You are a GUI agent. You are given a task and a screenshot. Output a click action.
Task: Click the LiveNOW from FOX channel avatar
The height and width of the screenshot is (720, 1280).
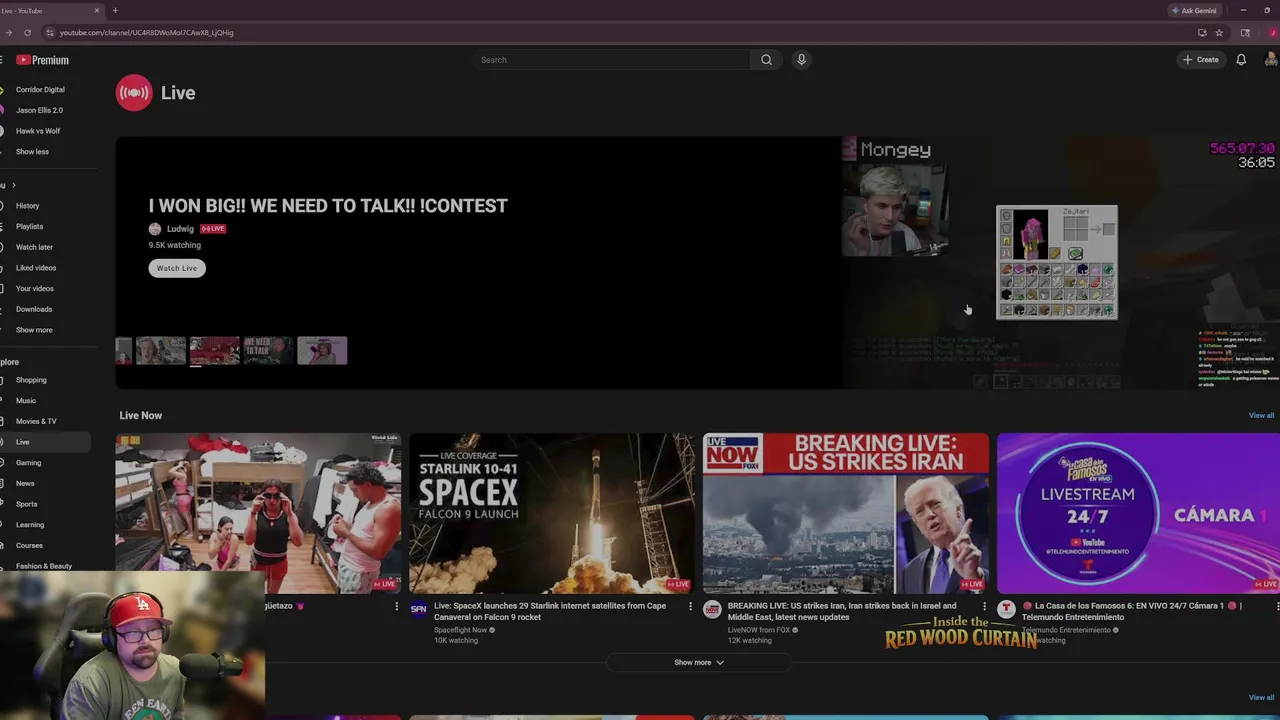[712, 609]
